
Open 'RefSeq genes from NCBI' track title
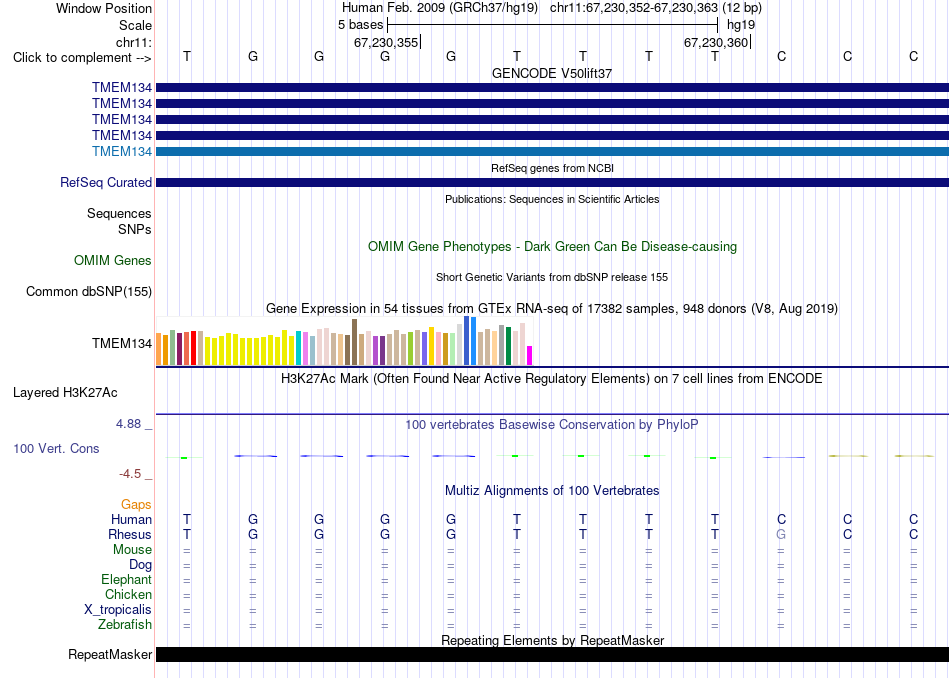(552, 168)
